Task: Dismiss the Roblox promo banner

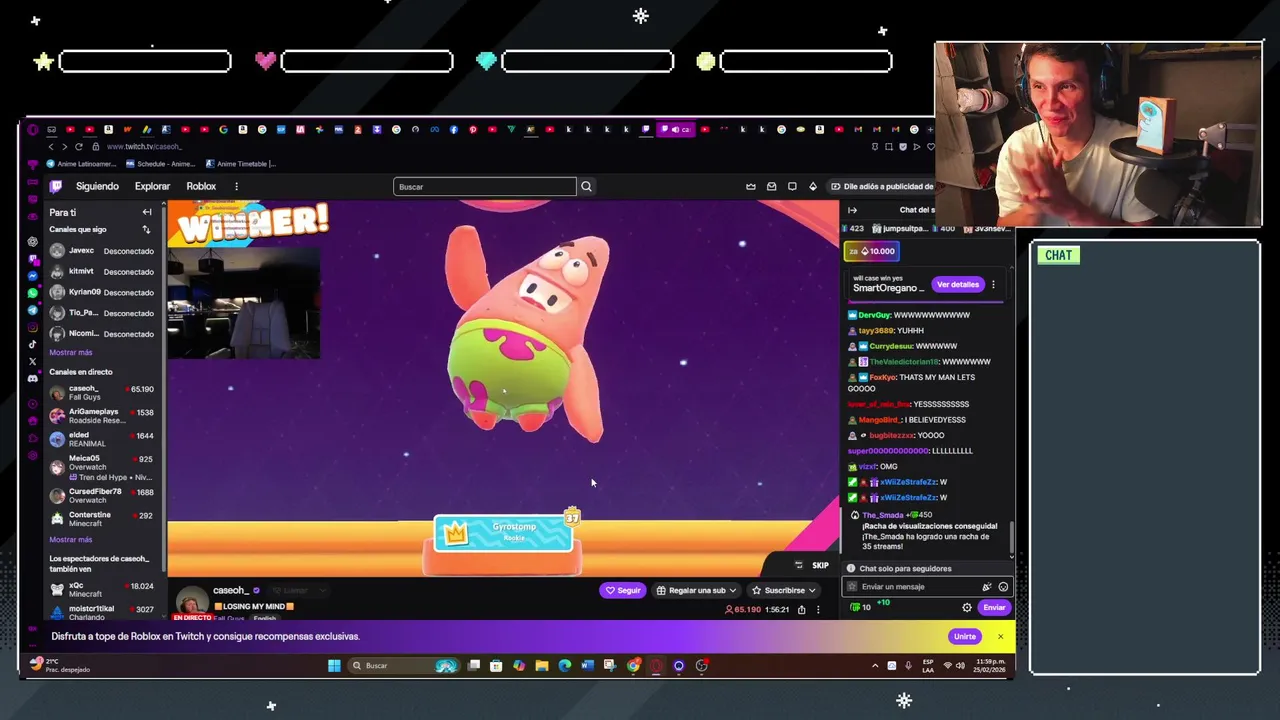Action: (1000, 636)
